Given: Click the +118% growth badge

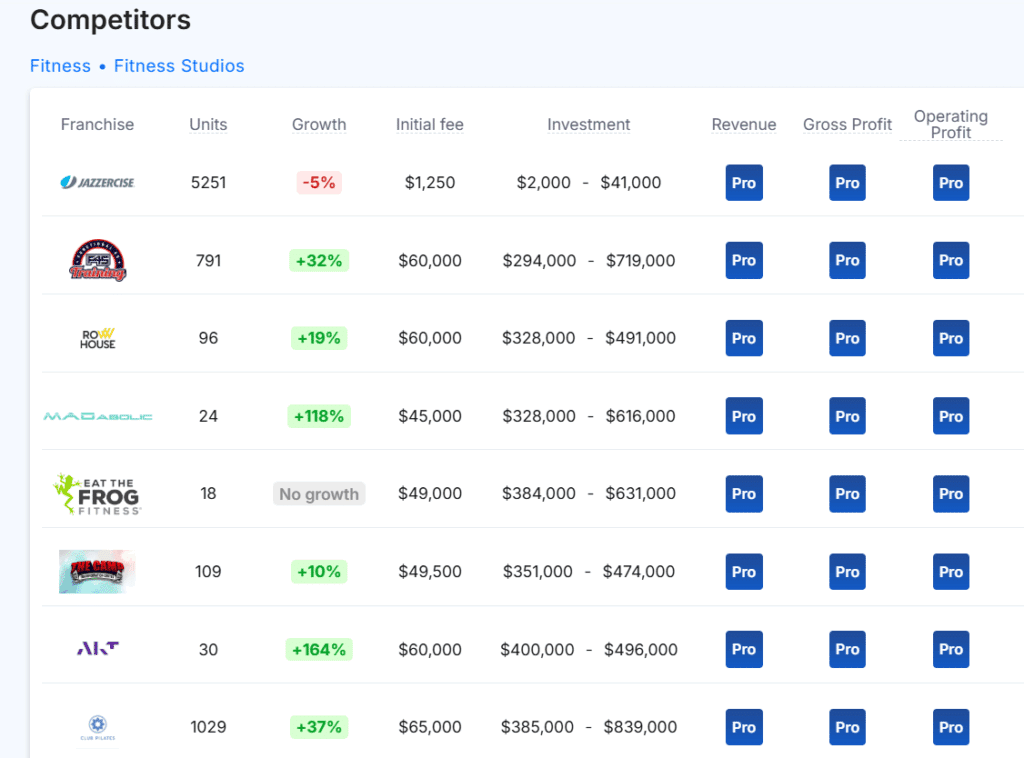Looking at the screenshot, I should pyautogui.click(x=319, y=416).
